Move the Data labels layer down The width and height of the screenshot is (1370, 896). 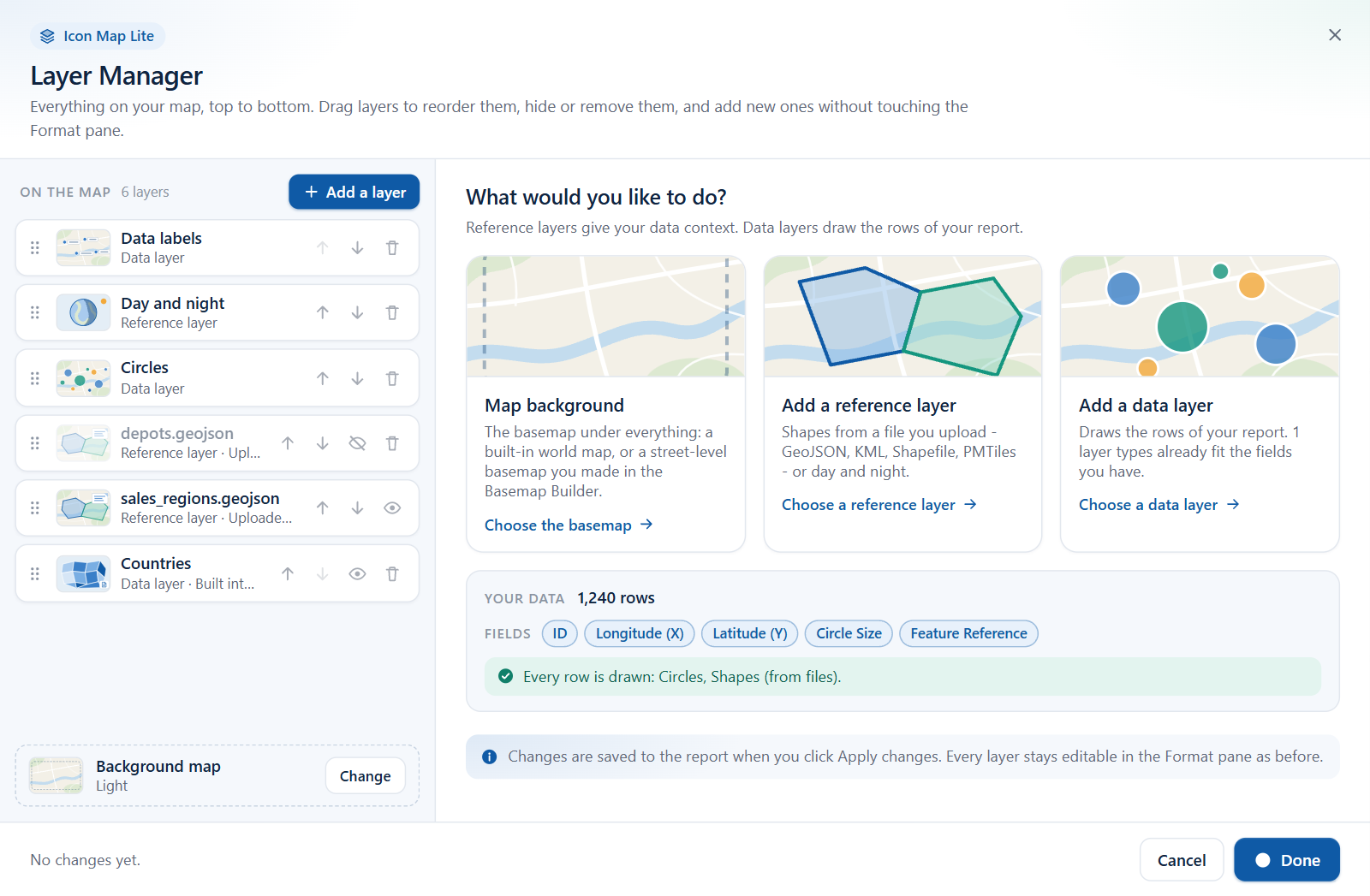tap(357, 248)
